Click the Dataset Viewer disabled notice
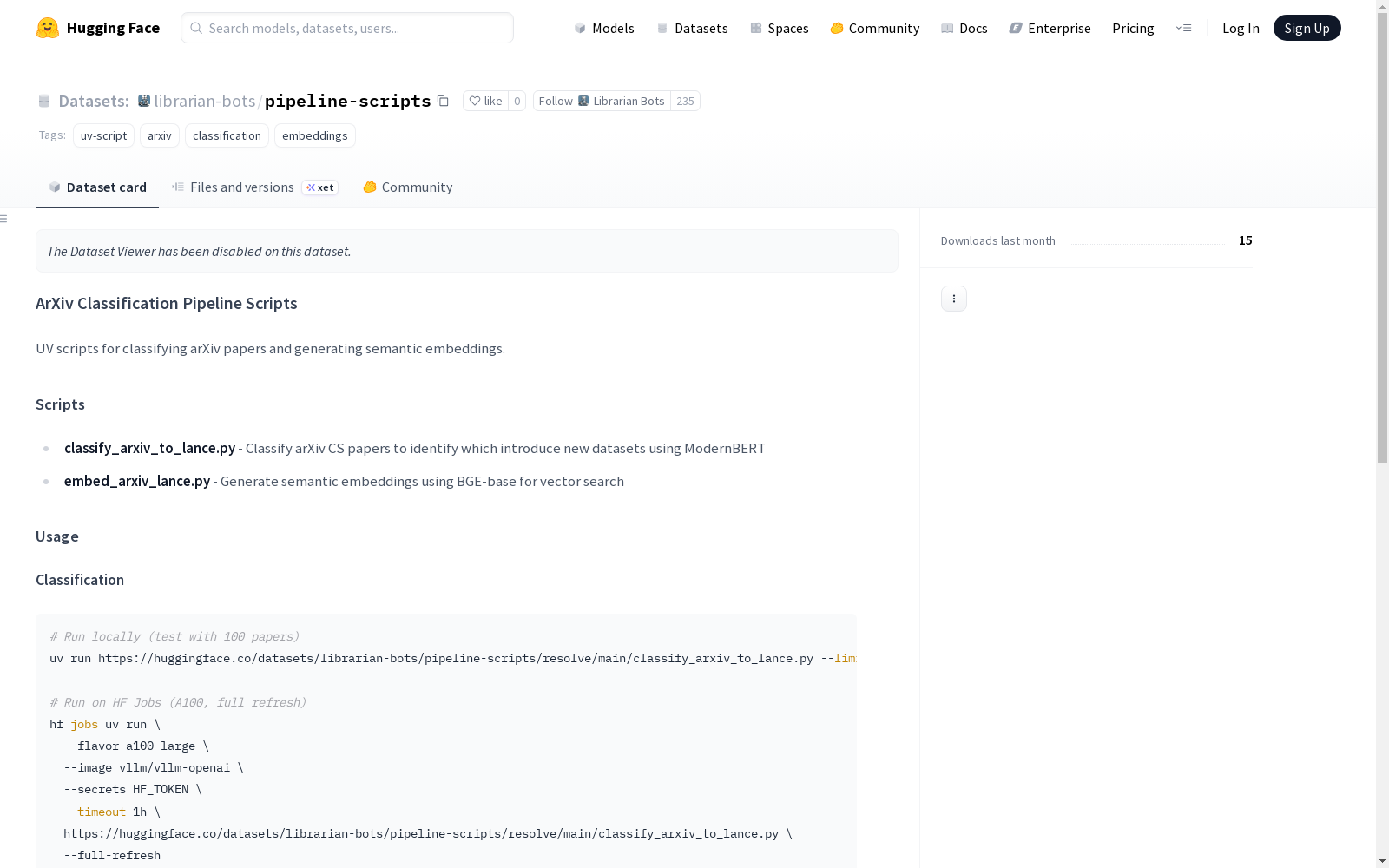Screen dimensions: 1389x868 467,251
